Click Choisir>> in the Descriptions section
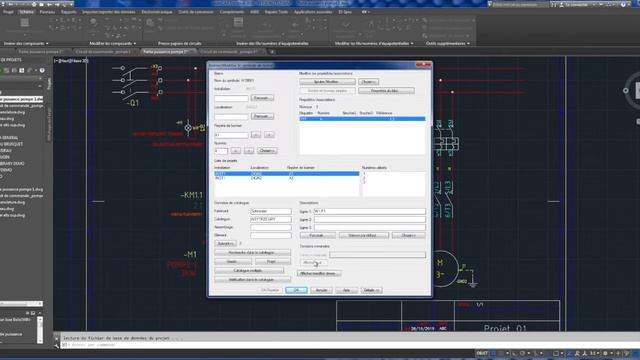The height and width of the screenshot is (360, 640). [409, 236]
